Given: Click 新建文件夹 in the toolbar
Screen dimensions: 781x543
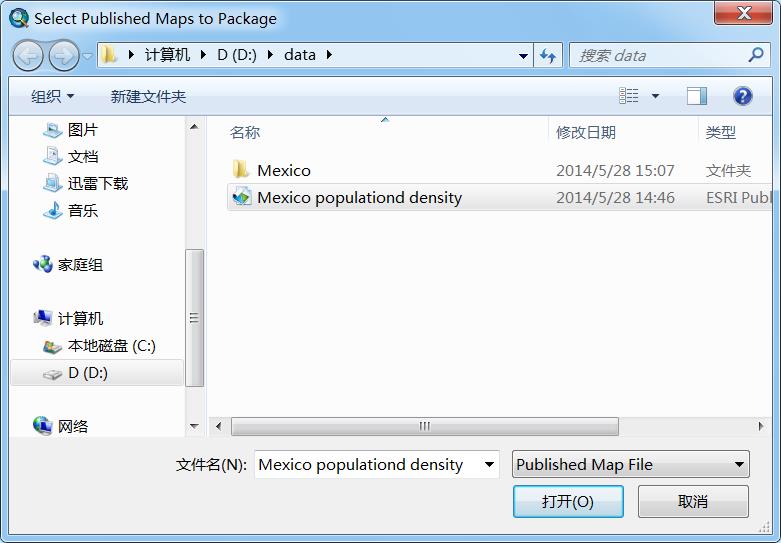Looking at the screenshot, I should pyautogui.click(x=148, y=96).
